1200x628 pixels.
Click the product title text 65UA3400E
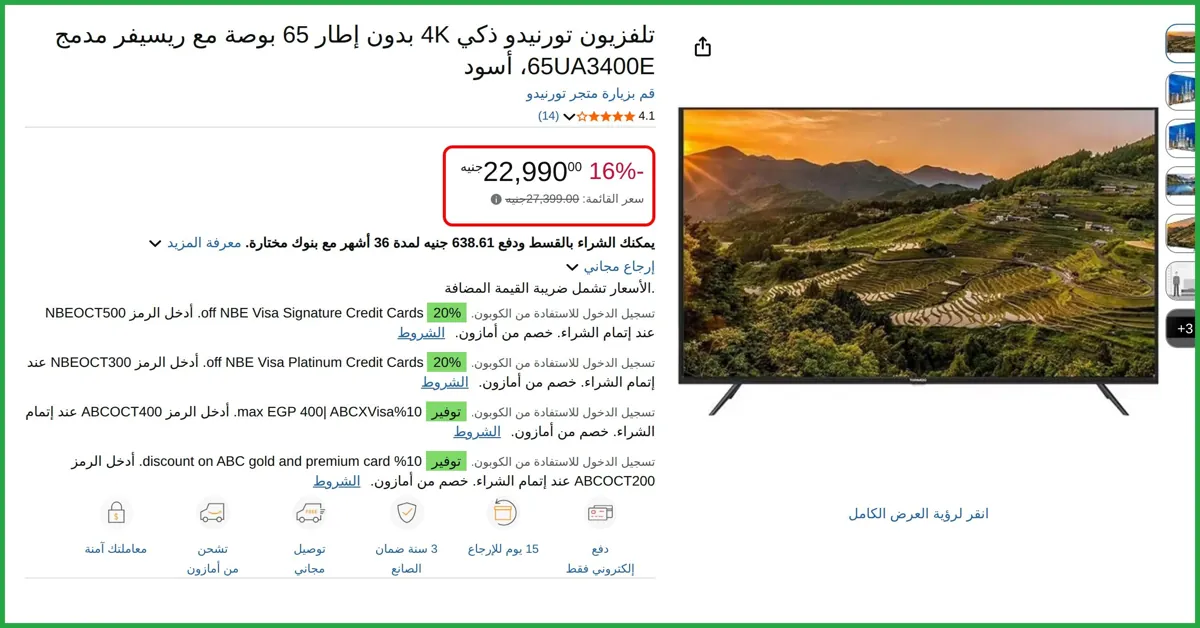point(590,68)
